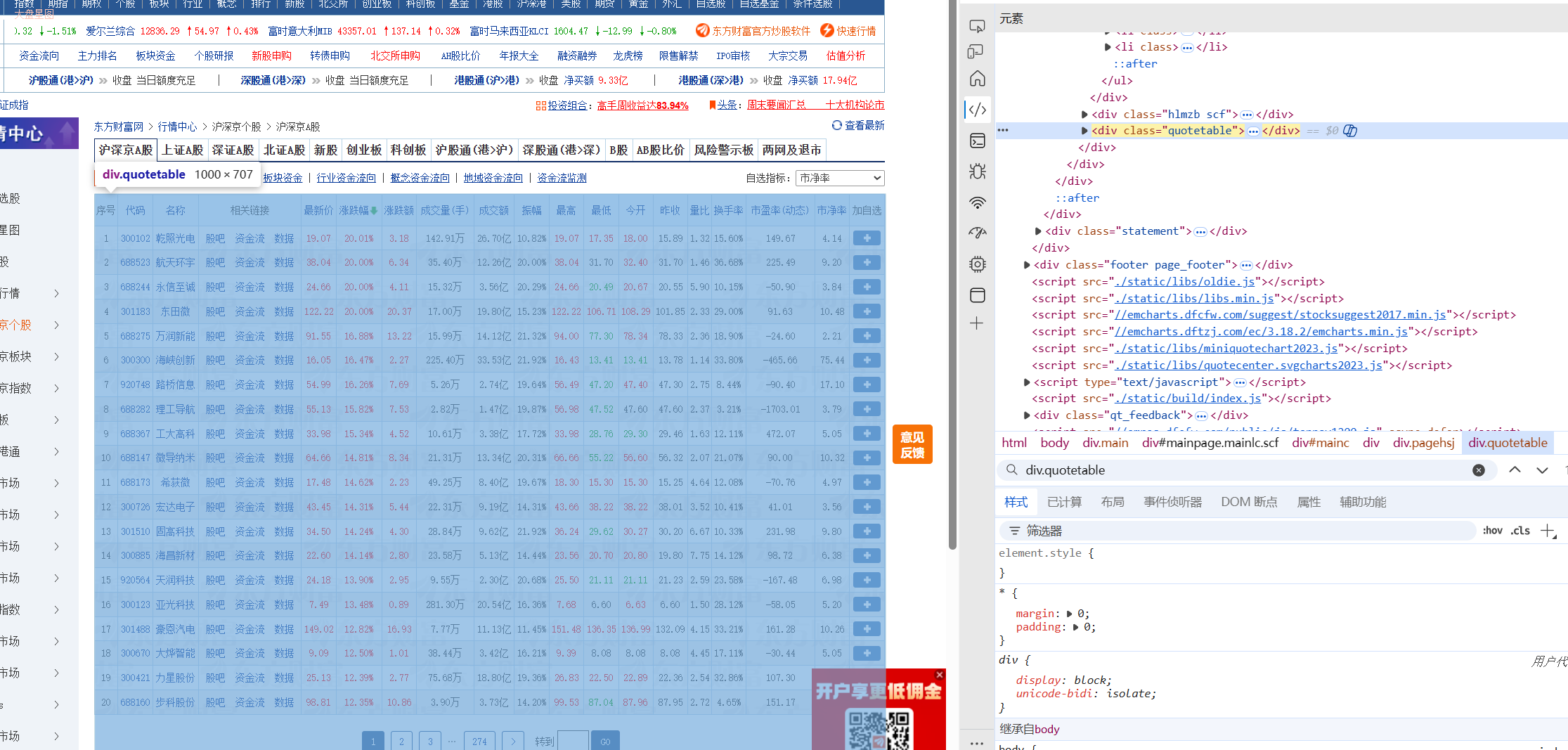Sort the table by 市盈率(动态) column
The width and height of the screenshot is (1568, 750).
779,210
